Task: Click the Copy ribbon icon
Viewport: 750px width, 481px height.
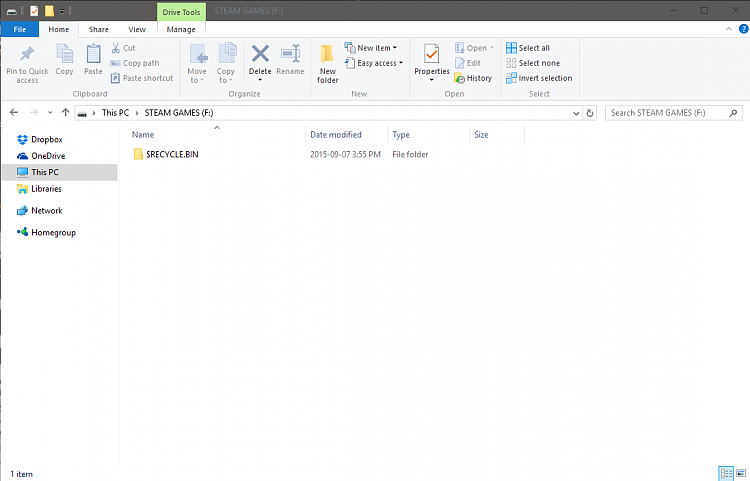Action: coord(64,54)
